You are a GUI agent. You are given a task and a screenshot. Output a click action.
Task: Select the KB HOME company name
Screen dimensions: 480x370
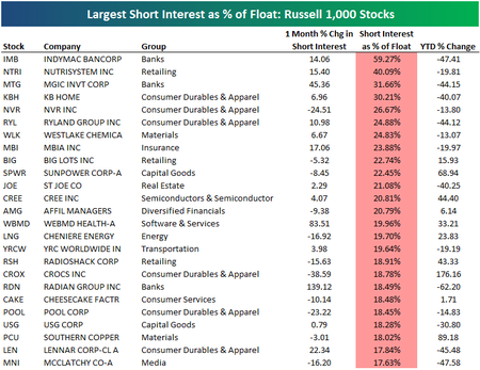62,97
